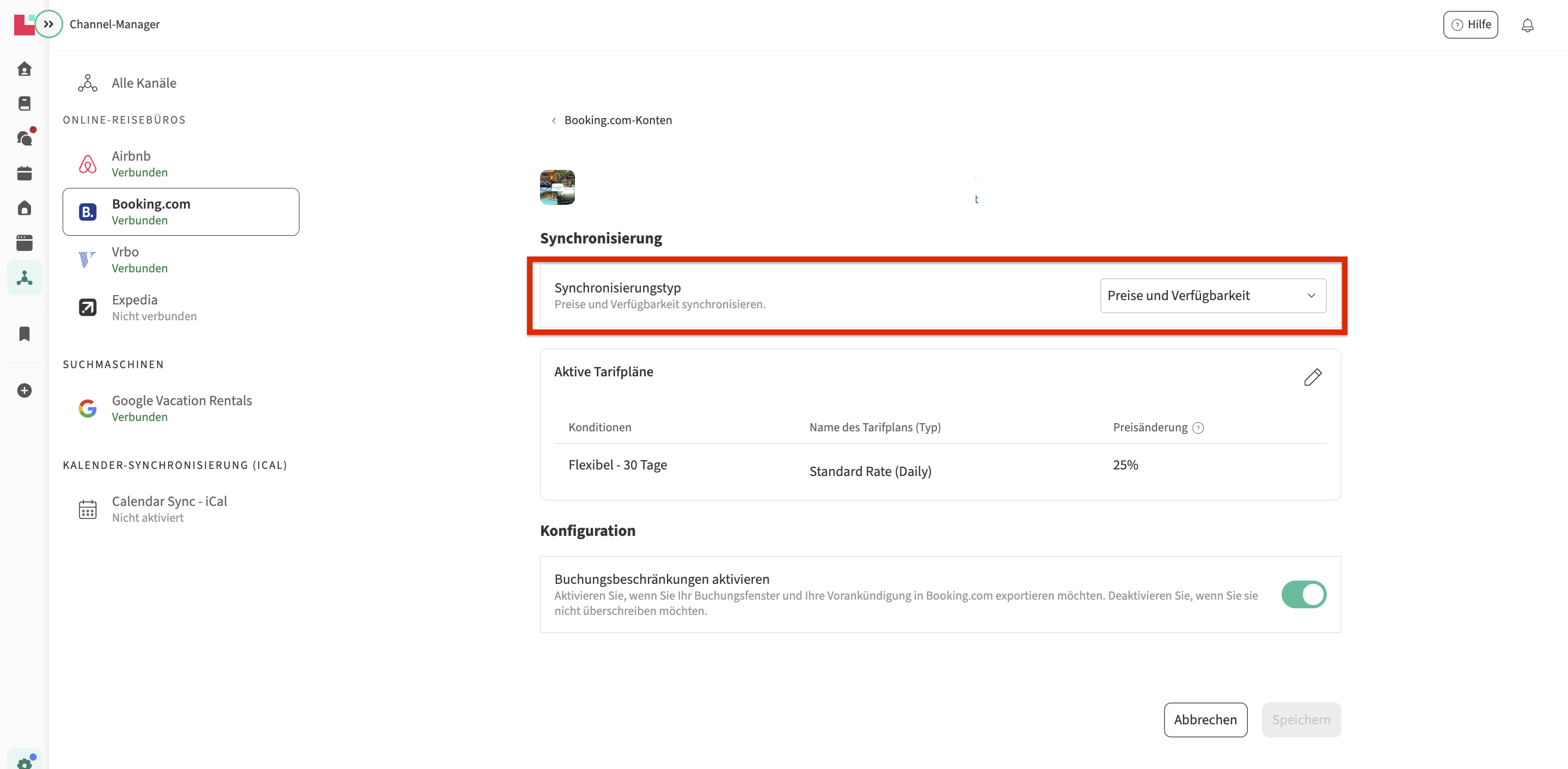Disable the Buchungsbeschränkungen aktivieren toggle
The height and width of the screenshot is (769, 1568).
click(1303, 594)
